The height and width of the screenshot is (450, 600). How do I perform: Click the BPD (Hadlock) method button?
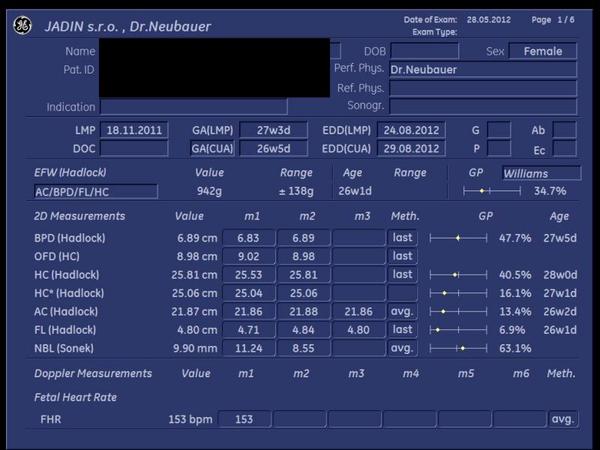[x=402, y=238]
